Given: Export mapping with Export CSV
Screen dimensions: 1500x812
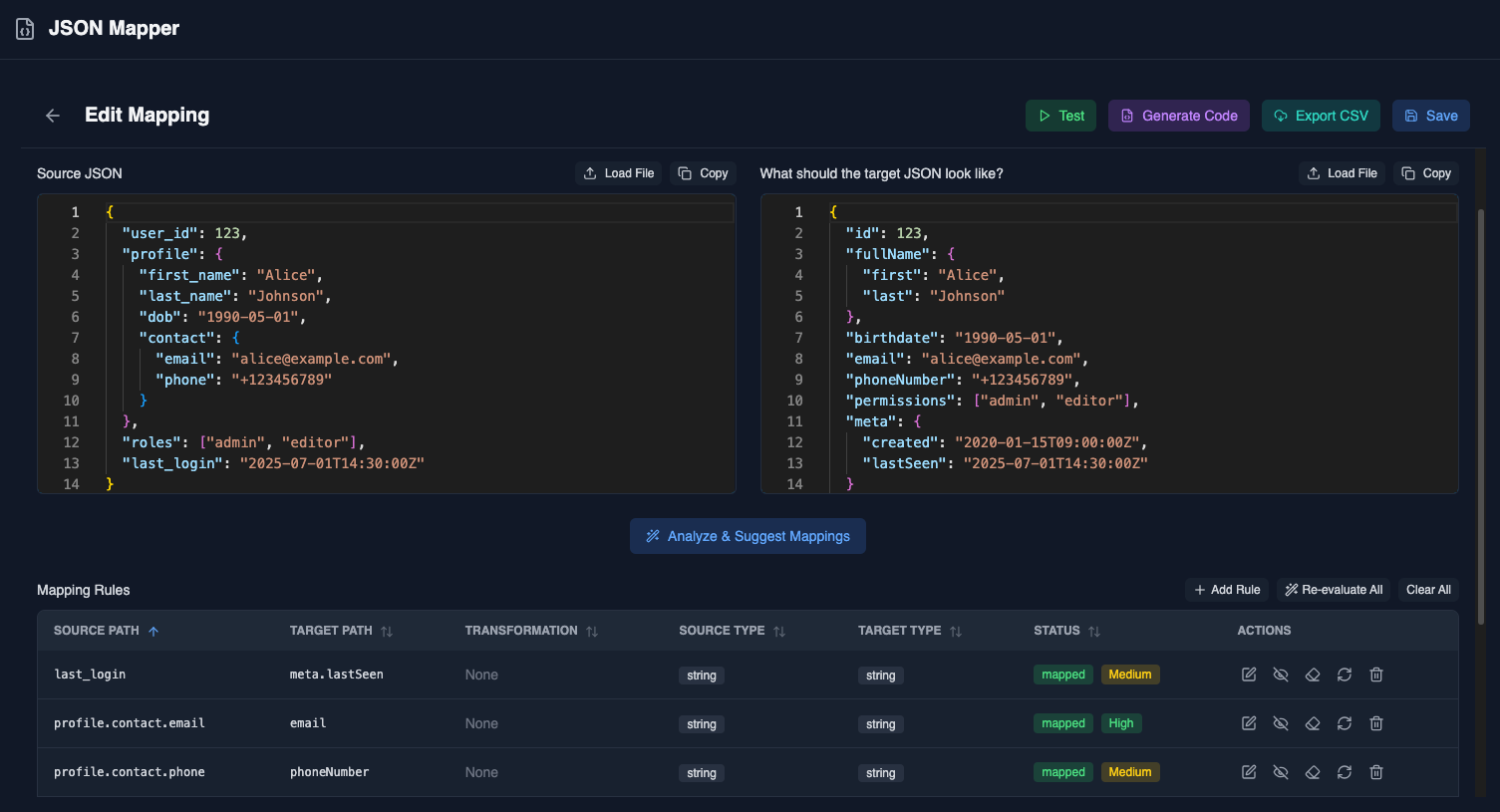Looking at the screenshot, I should tap(1321, 116).
